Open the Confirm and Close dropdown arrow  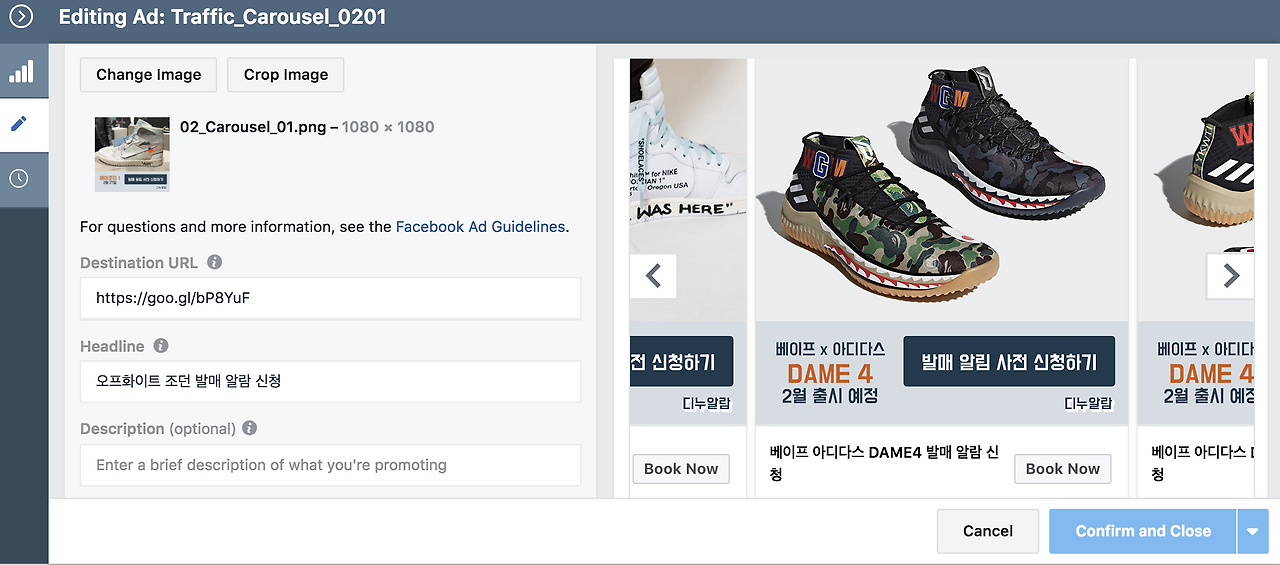tap(1252, 532)
